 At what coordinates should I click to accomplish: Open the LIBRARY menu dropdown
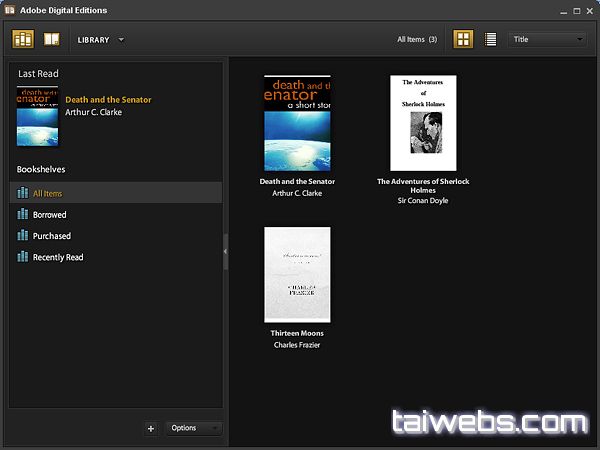(x=100, y=40)
